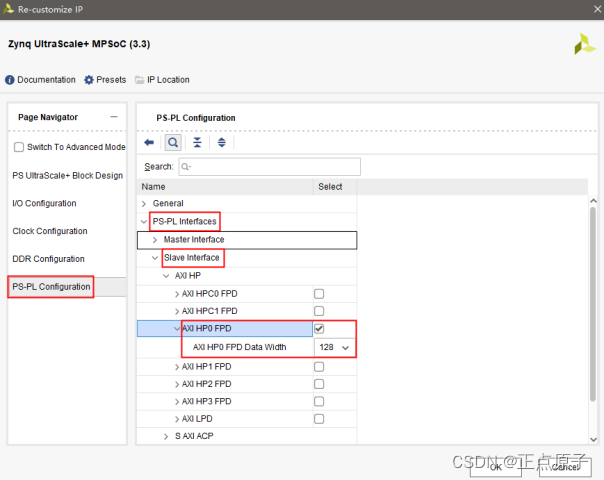
Task: Open the Presets gear menu
Action: 105,80
